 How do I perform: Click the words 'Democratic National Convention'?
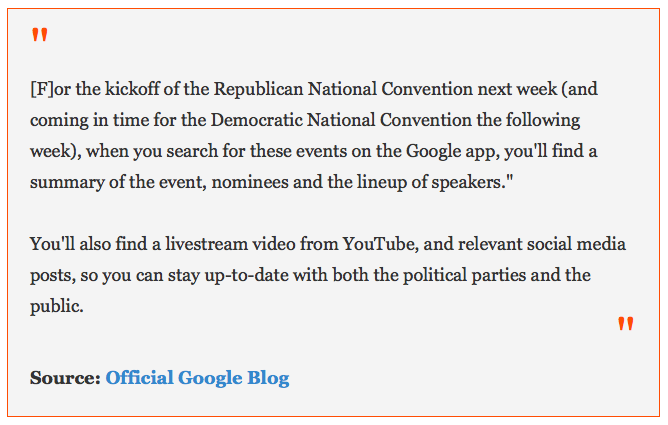pyautogui.click(x=341, y=120)
